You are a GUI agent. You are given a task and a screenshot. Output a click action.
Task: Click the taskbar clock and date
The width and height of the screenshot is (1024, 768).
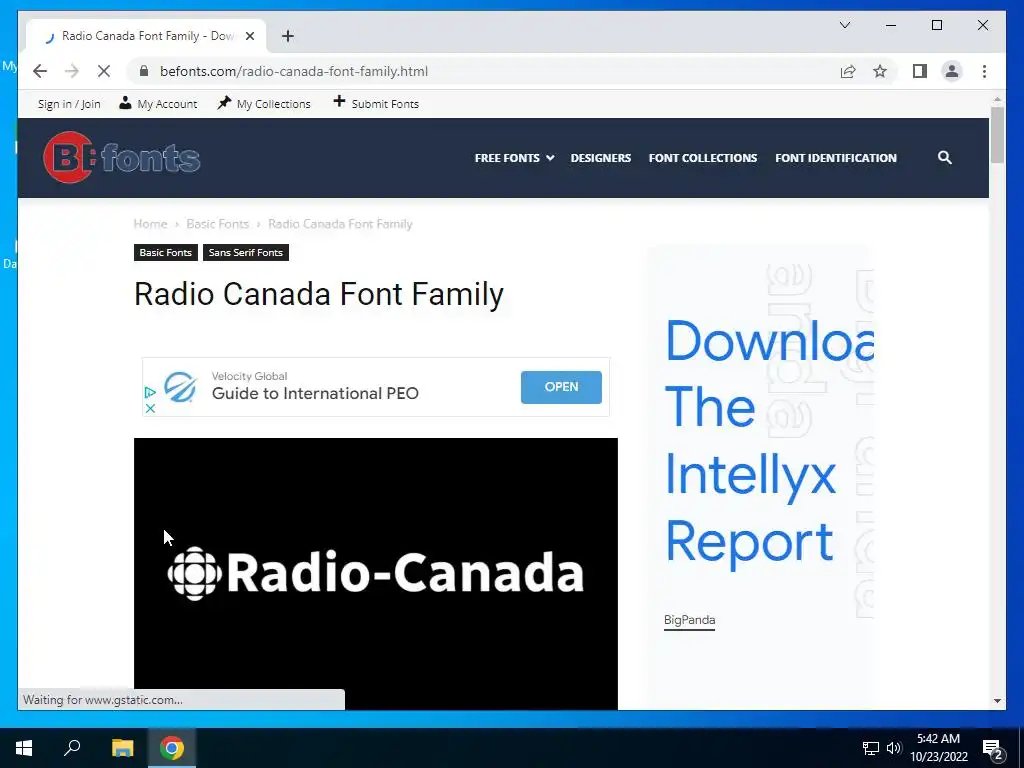tap(938, 748)
